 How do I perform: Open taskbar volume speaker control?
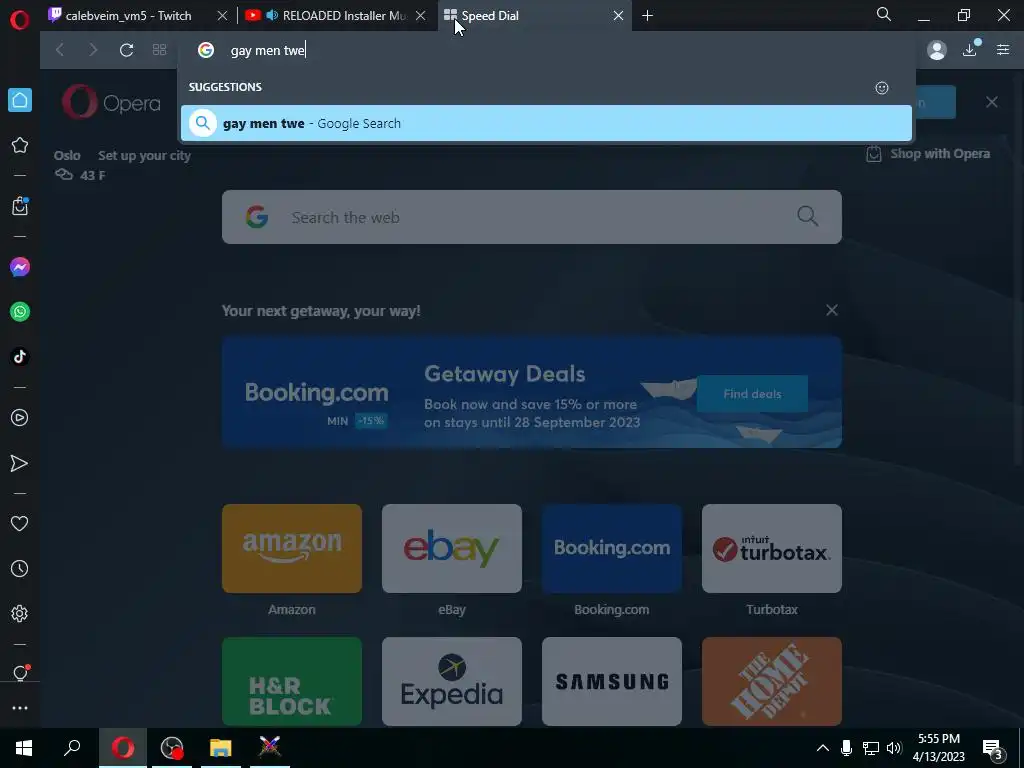tap(894, 748)
